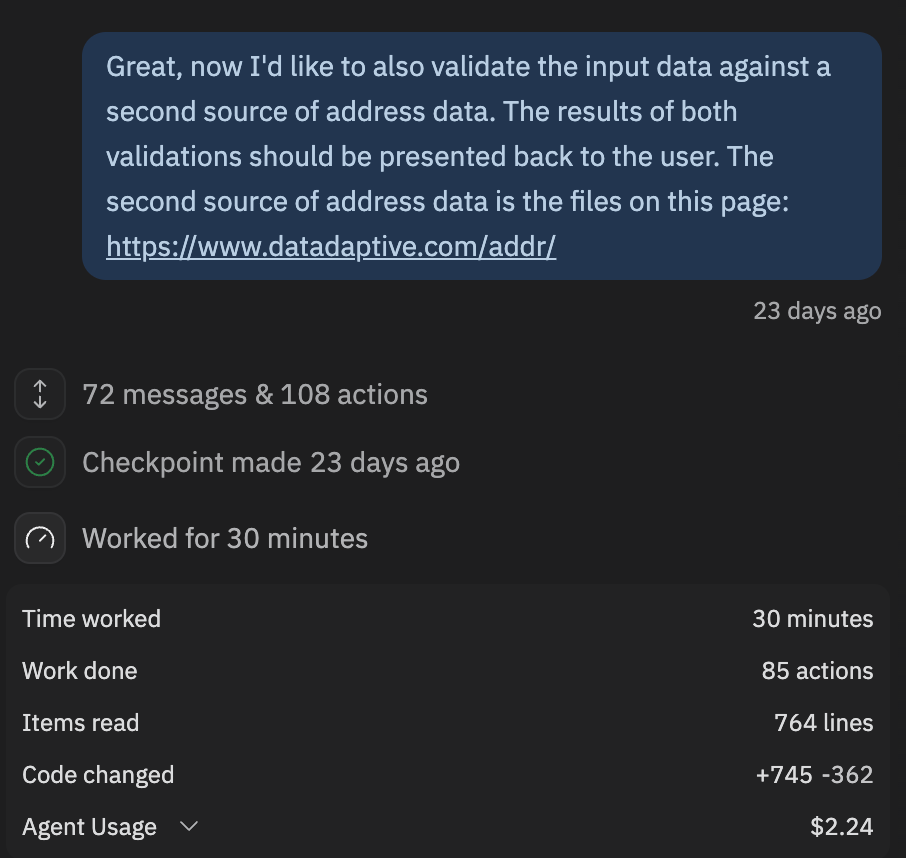906x858 pixels.
Task: Click the 'Time worked' row label
Action: coord(91,619)
